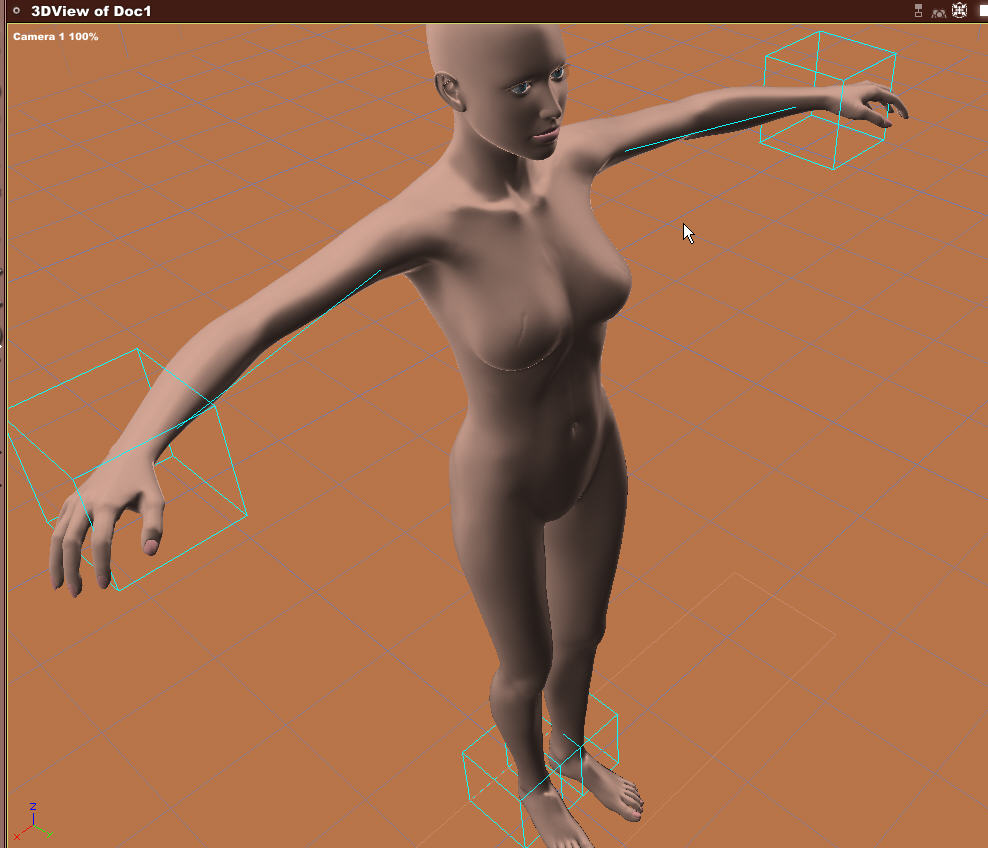This screenshot has height=848, width=988.
Task: Select the large cyan bounding box around near hand
Action: pyautogui.click(x=126, y=469)
